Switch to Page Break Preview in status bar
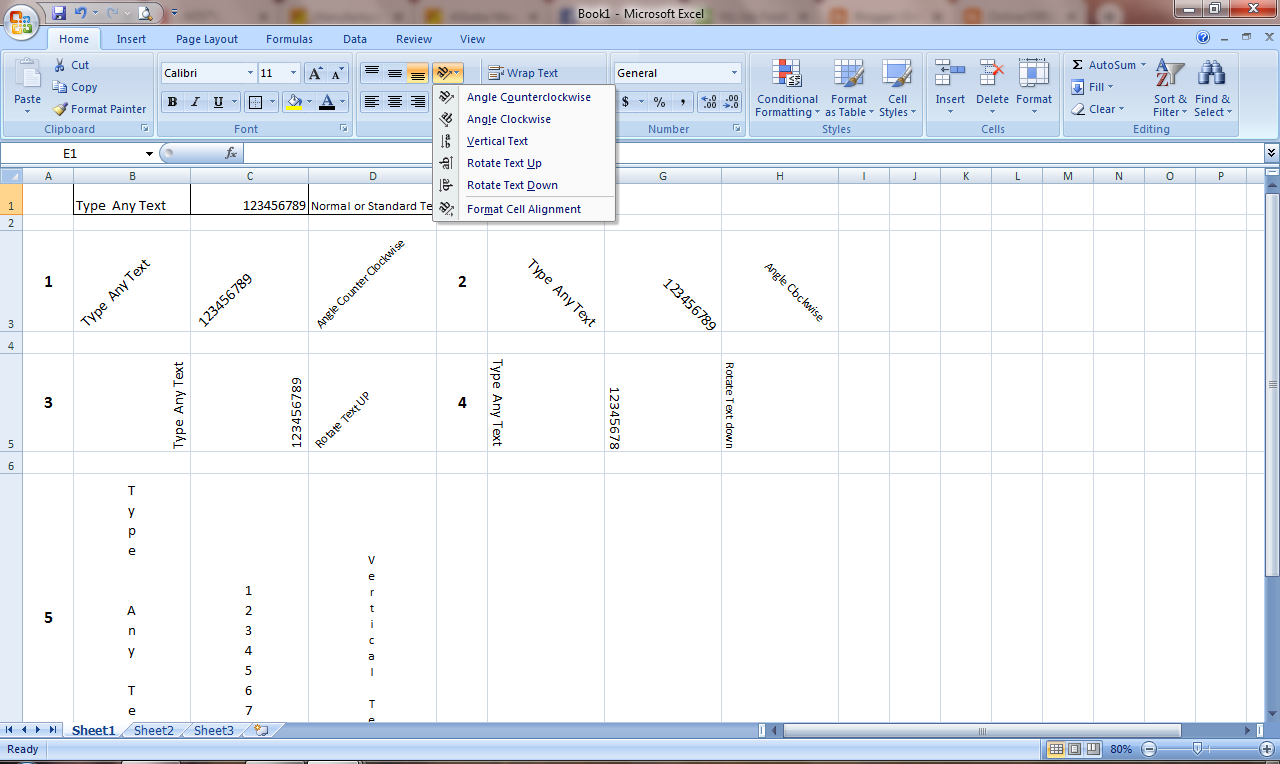 click(x=1094, y=749)
